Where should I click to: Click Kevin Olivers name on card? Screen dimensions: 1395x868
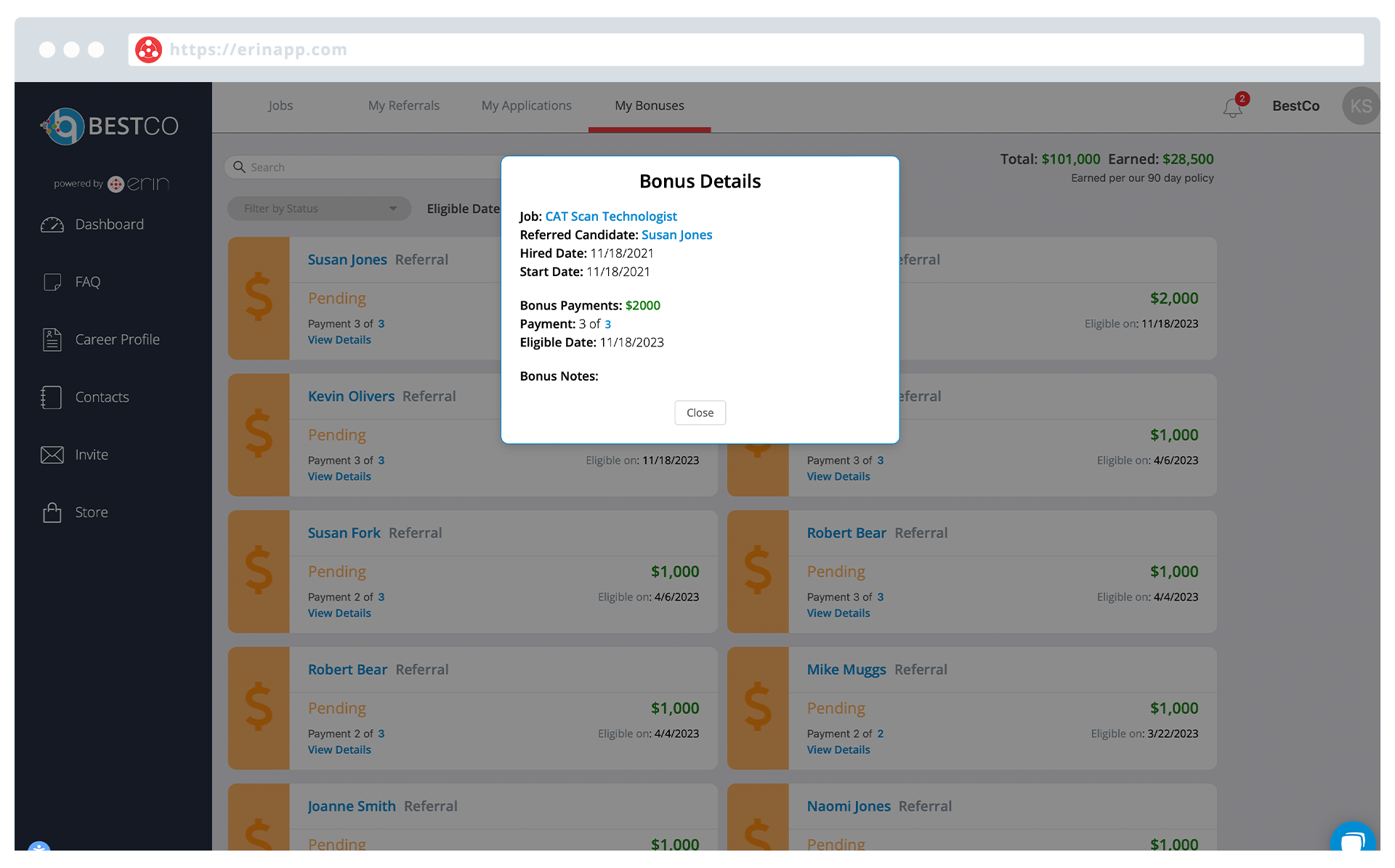tap(351, 396)
